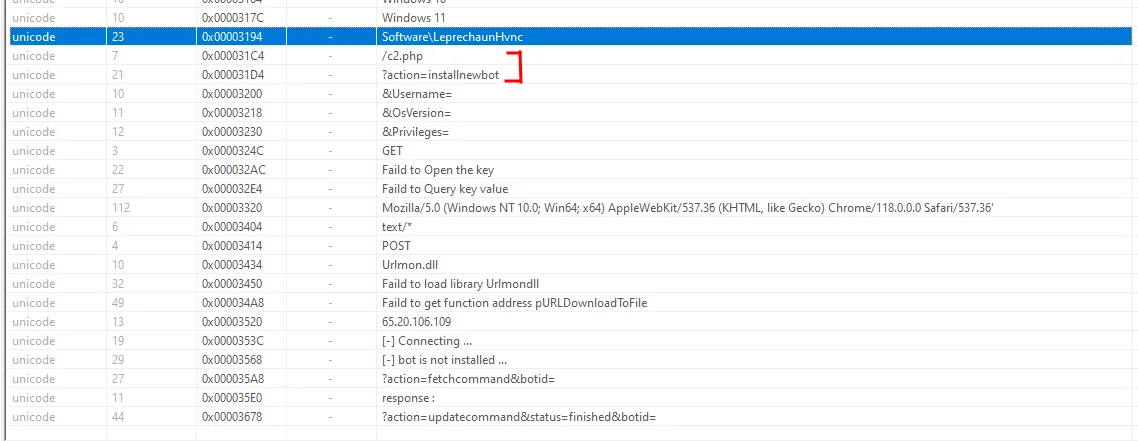
Task: Select the Software\LeprechaunHvnc string row
Action: [x=452, y=37]
